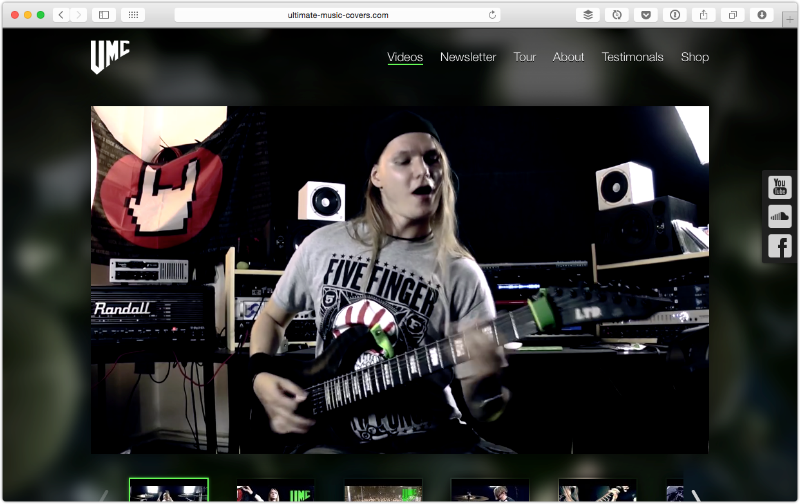Show all tabs overview button
Viewport: 800px width, 504px height.
tap(733, 15)
